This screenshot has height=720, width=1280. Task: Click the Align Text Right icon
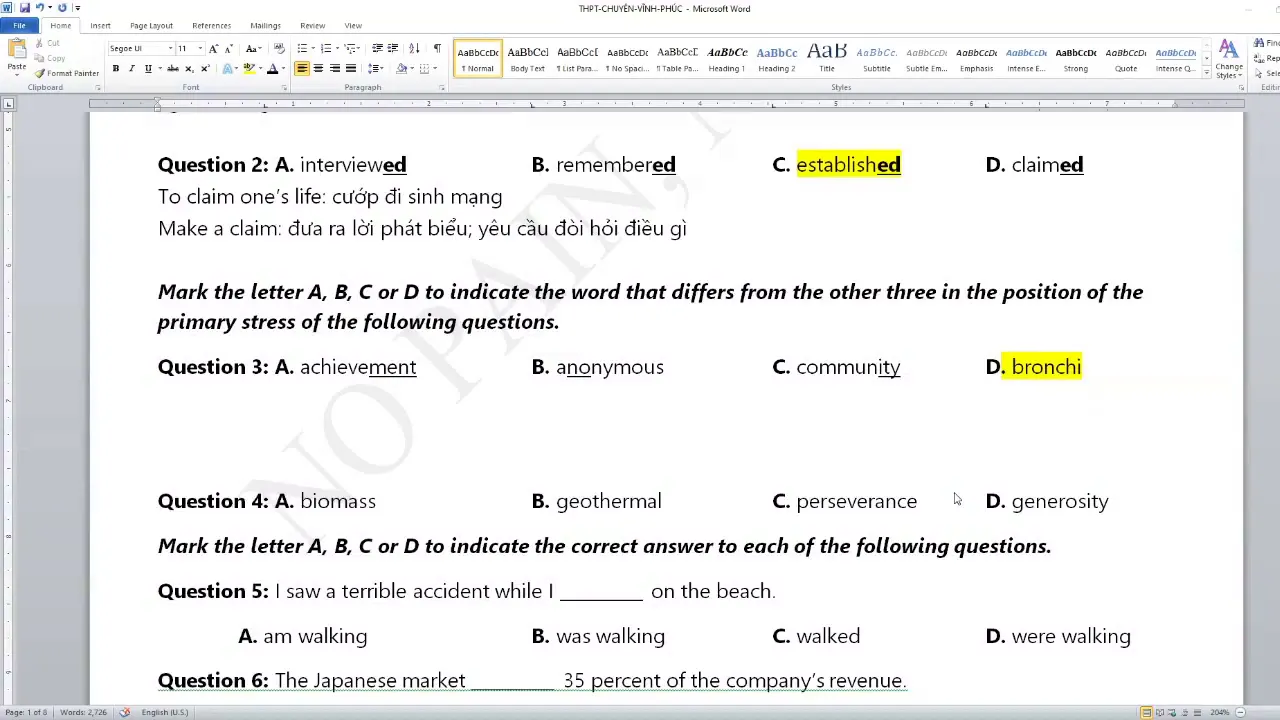(x=334, y=68)
